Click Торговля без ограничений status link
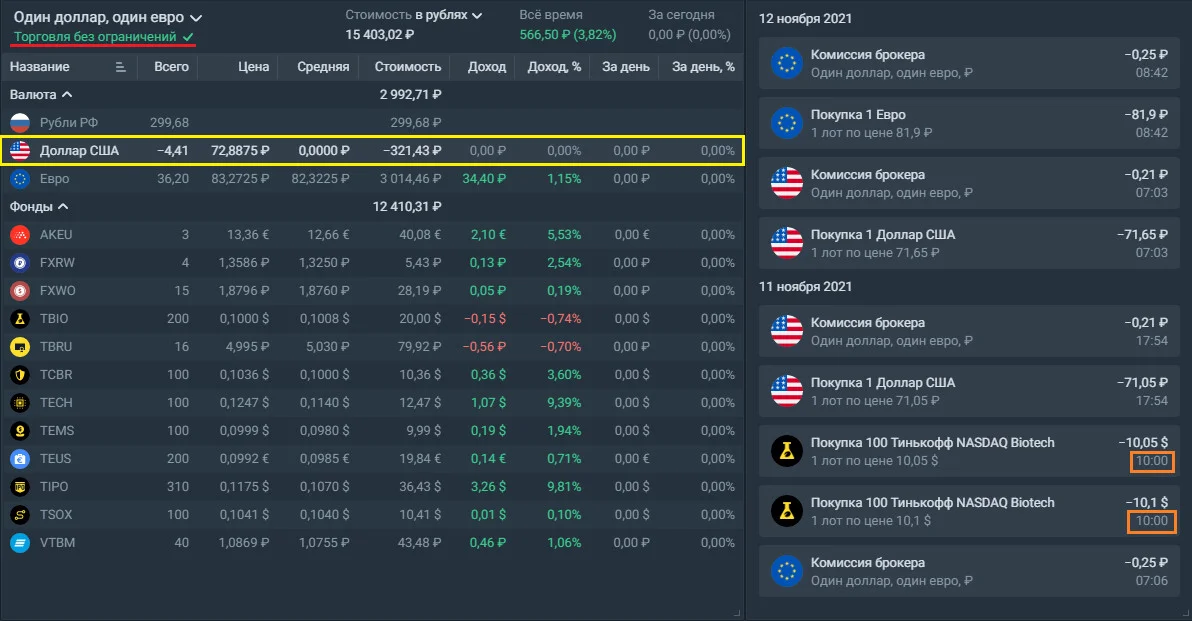 click(x=103, y=36)
